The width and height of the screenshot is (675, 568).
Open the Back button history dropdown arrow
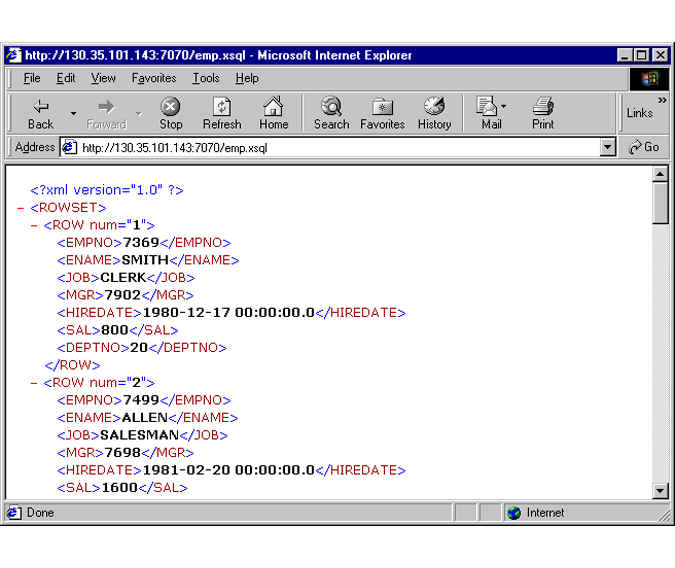pos(73,113)
